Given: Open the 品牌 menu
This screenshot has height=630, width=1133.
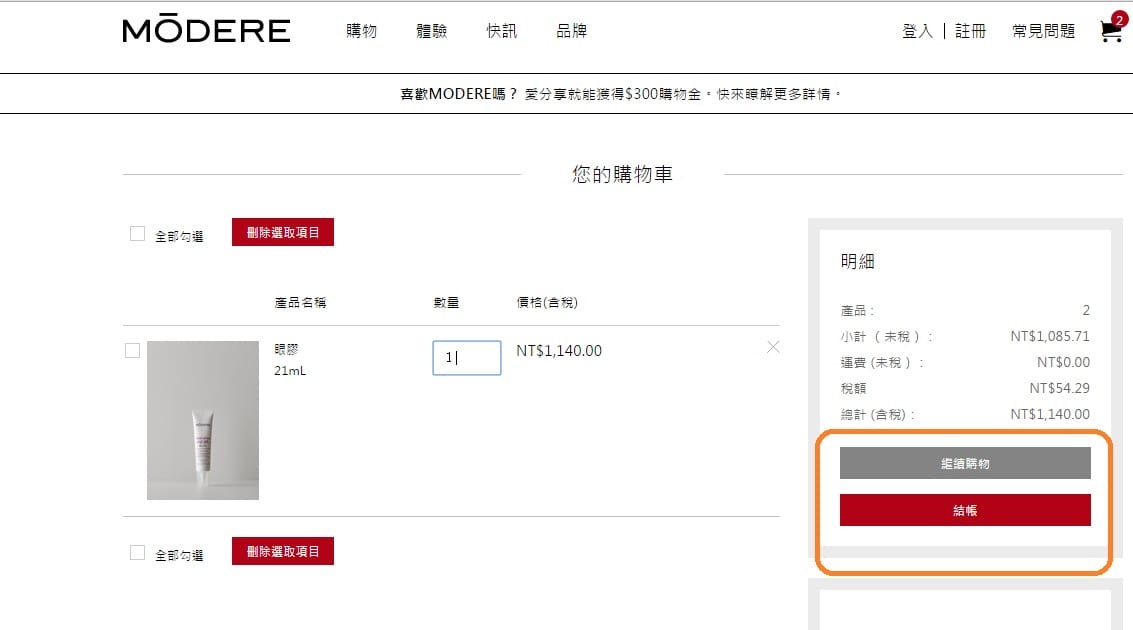Looking at the screenshot, I should click(x=571, y=31).
